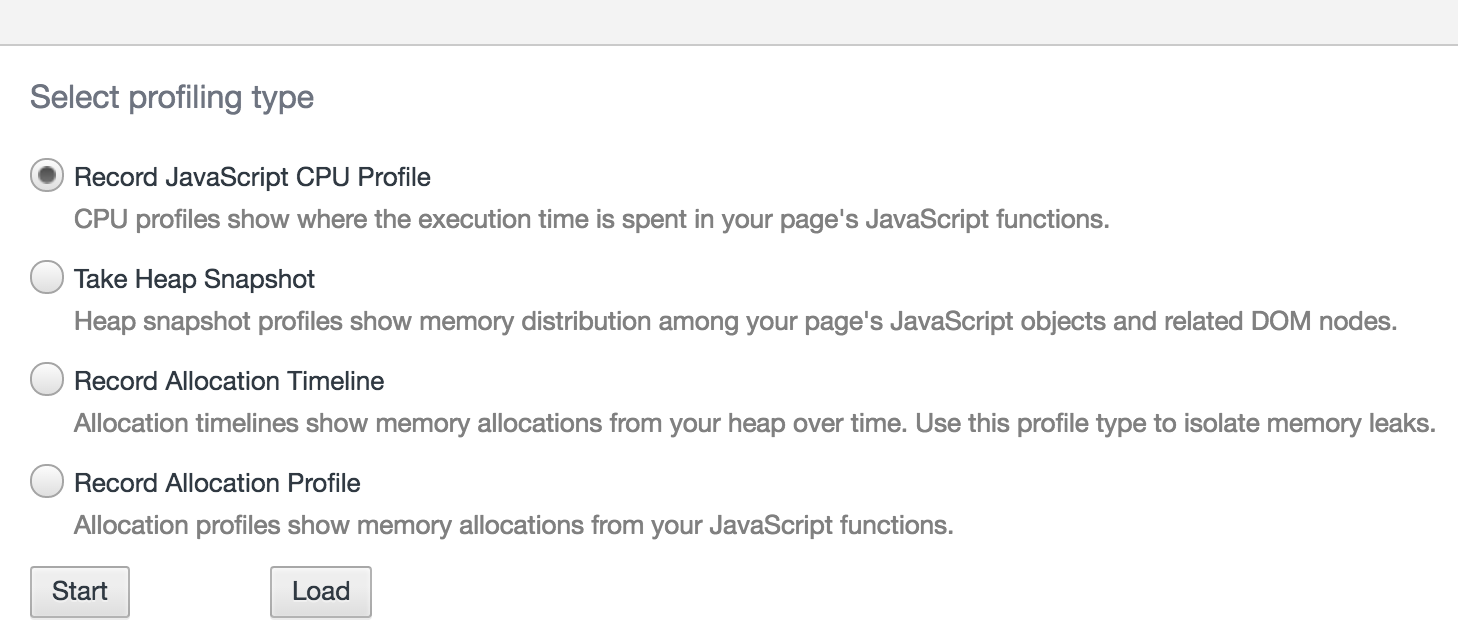Click the "Record Allocation Timeline" label text
The image size is (1458, 642).
pos(229,382)
